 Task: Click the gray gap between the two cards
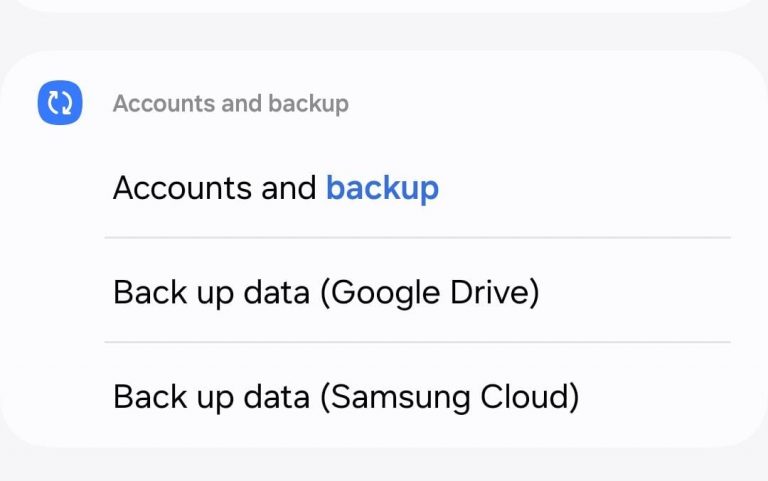point(384,32)
